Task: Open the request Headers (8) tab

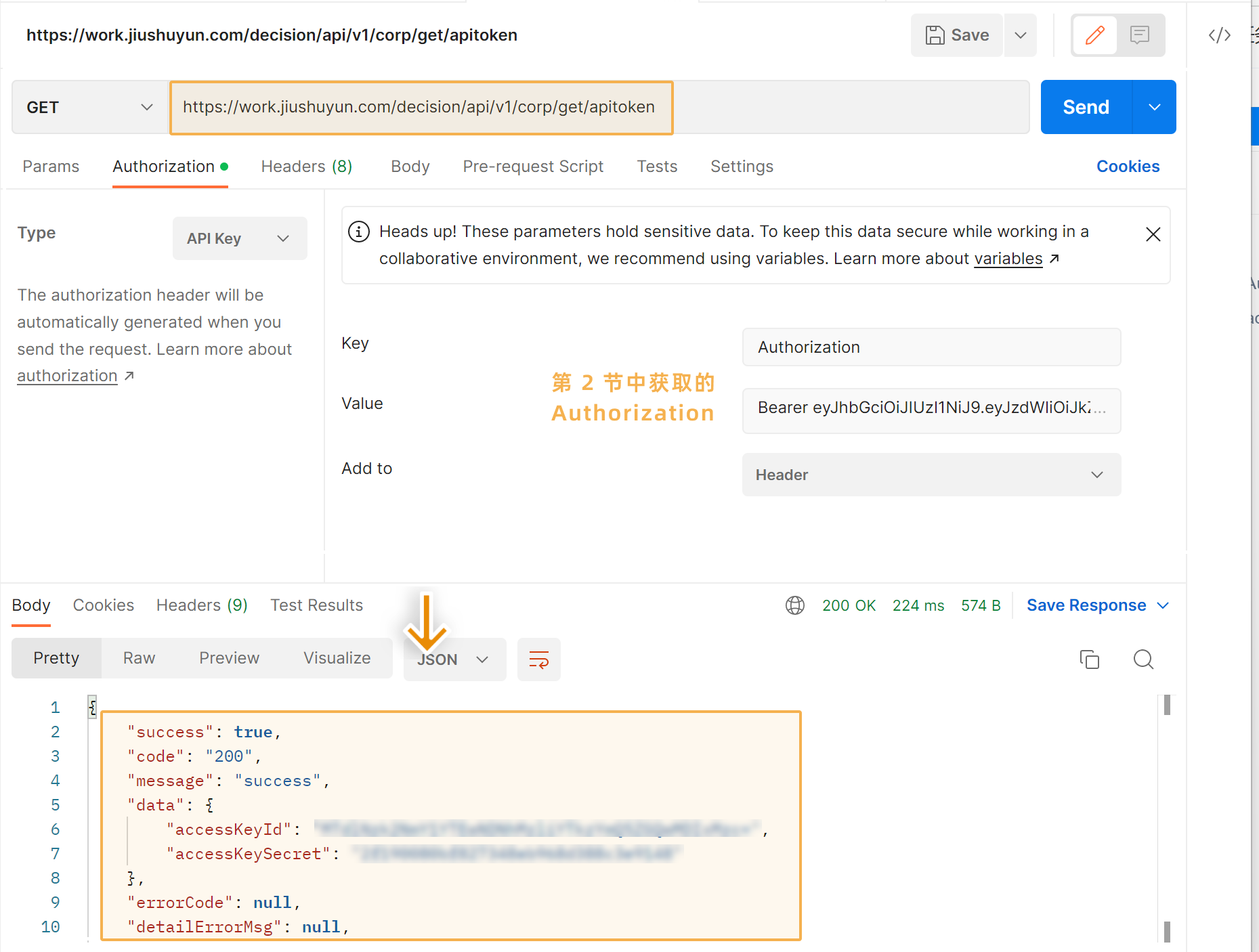Action: click(307, 167)
